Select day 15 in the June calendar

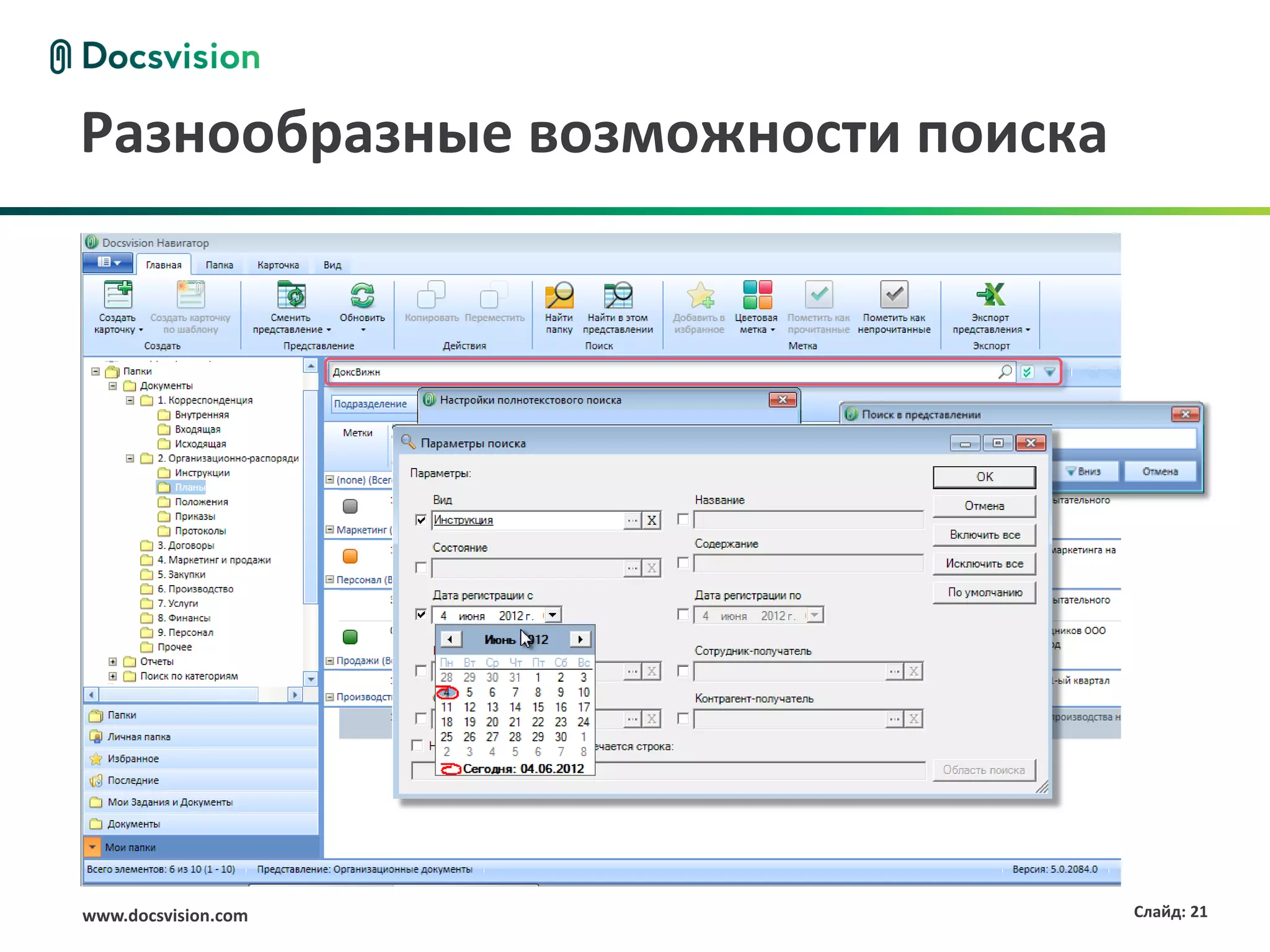[538, 707]
